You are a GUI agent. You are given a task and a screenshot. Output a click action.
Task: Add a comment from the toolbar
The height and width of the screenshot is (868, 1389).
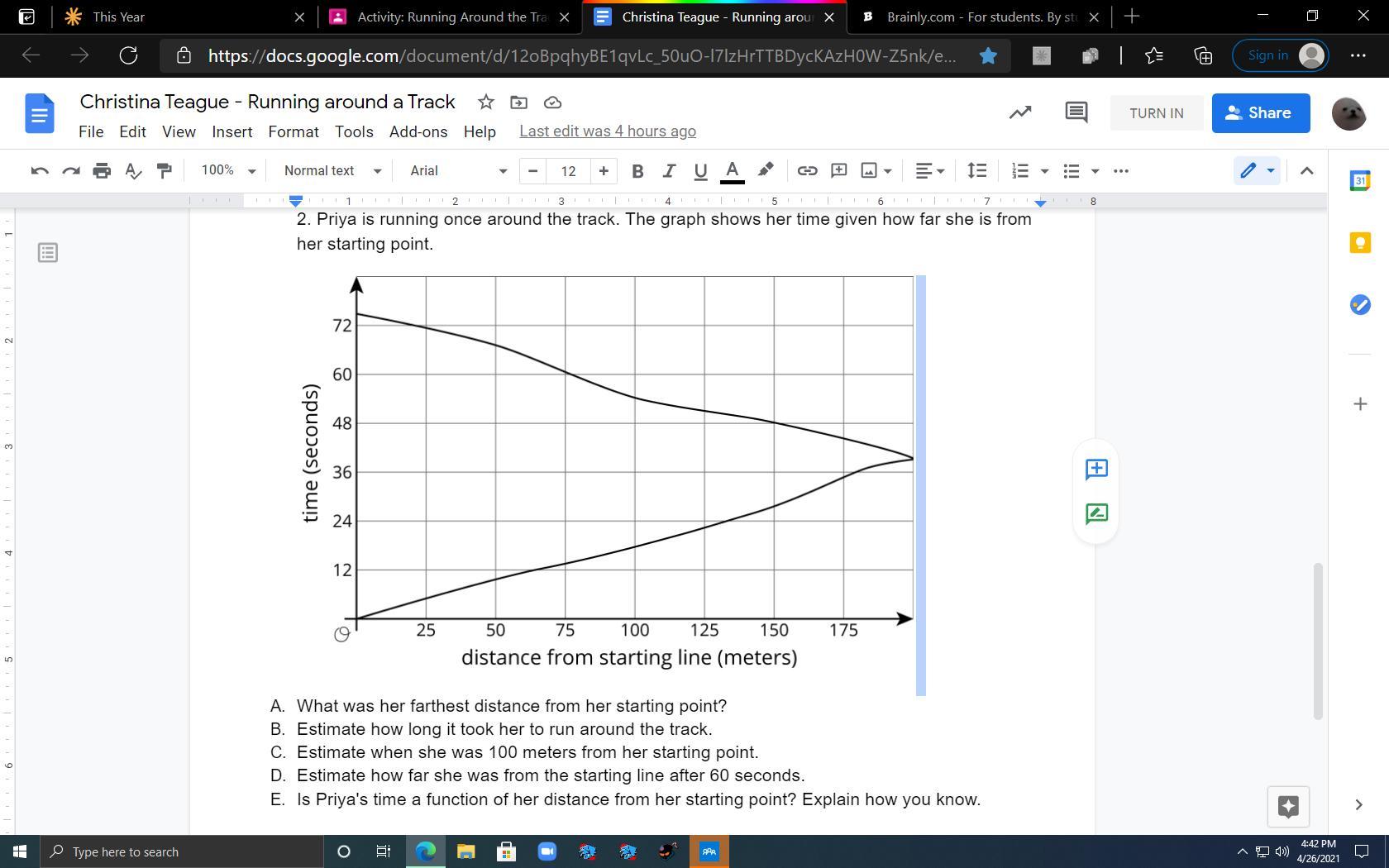coord(838,170)
